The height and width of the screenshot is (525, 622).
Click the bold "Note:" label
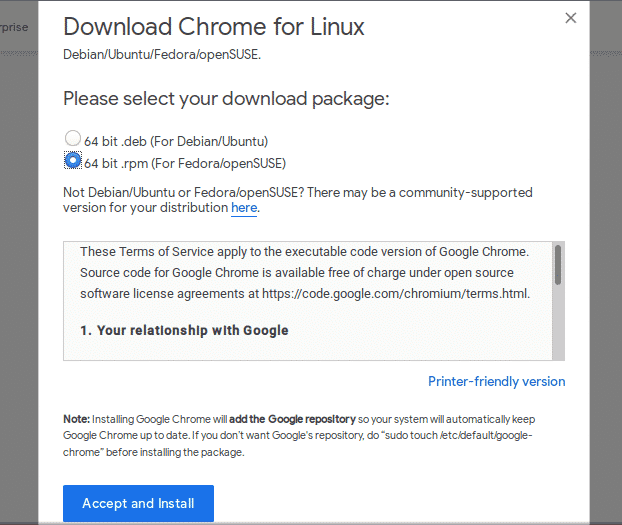click(77, 420)
